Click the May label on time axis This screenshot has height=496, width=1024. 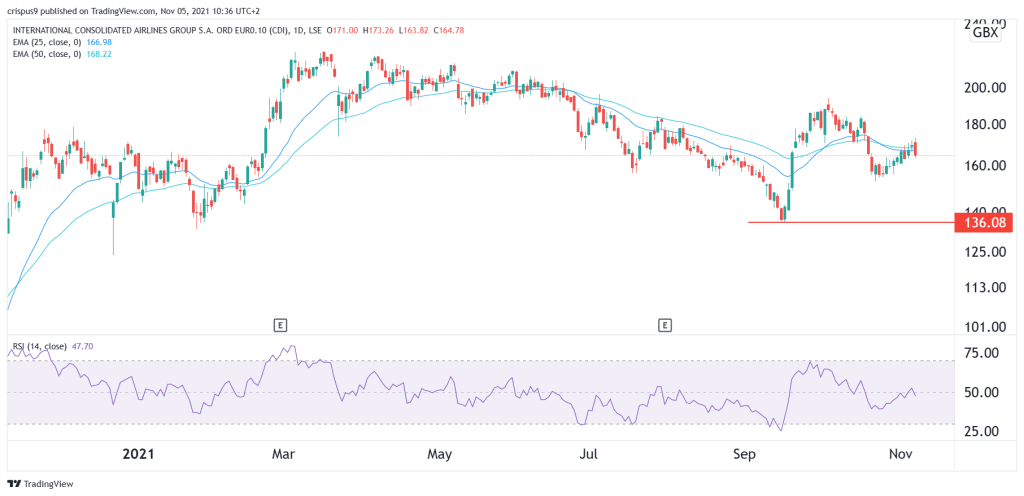pyautogui.click(x=441, y=453)
